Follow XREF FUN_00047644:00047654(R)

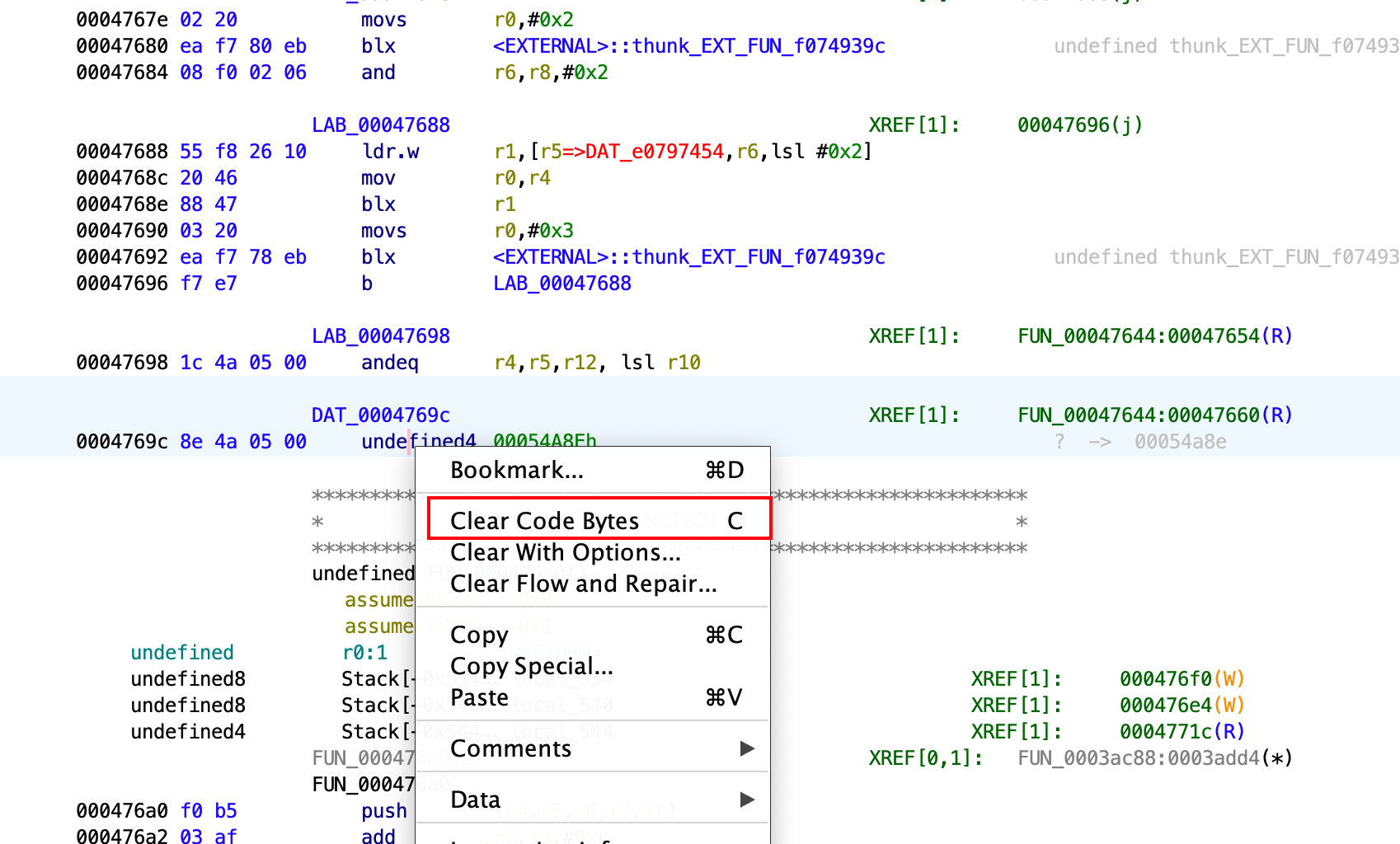pyautogui.click(x=1155, y=336)
